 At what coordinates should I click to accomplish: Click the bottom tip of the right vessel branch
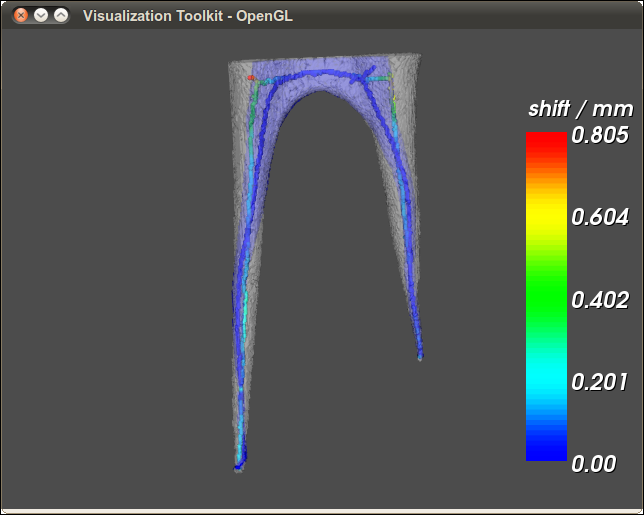tap(420, 355)
